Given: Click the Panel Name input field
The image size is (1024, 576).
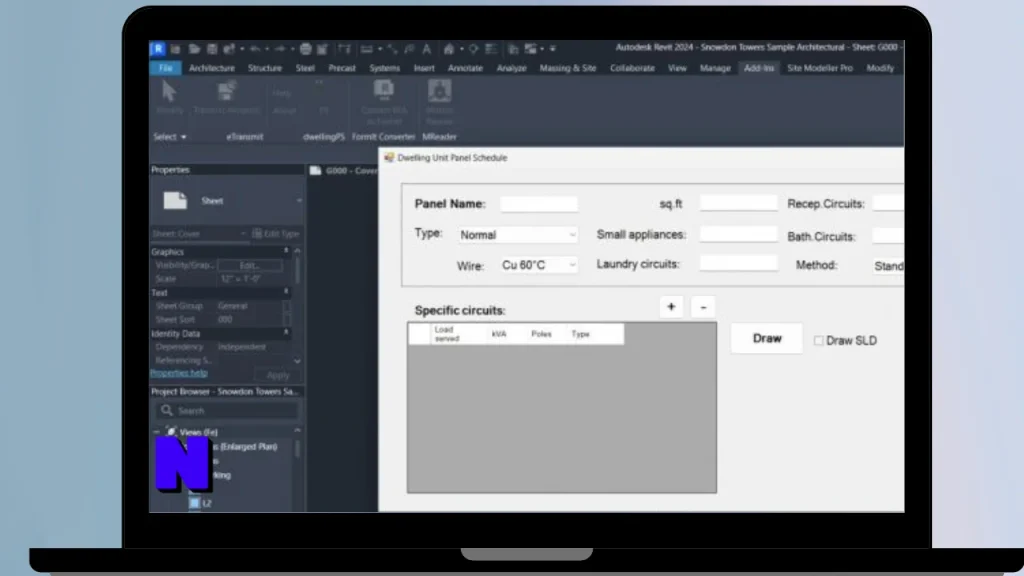Looking at the screenshot, I should pyautogui.click(x=539, y=204).
